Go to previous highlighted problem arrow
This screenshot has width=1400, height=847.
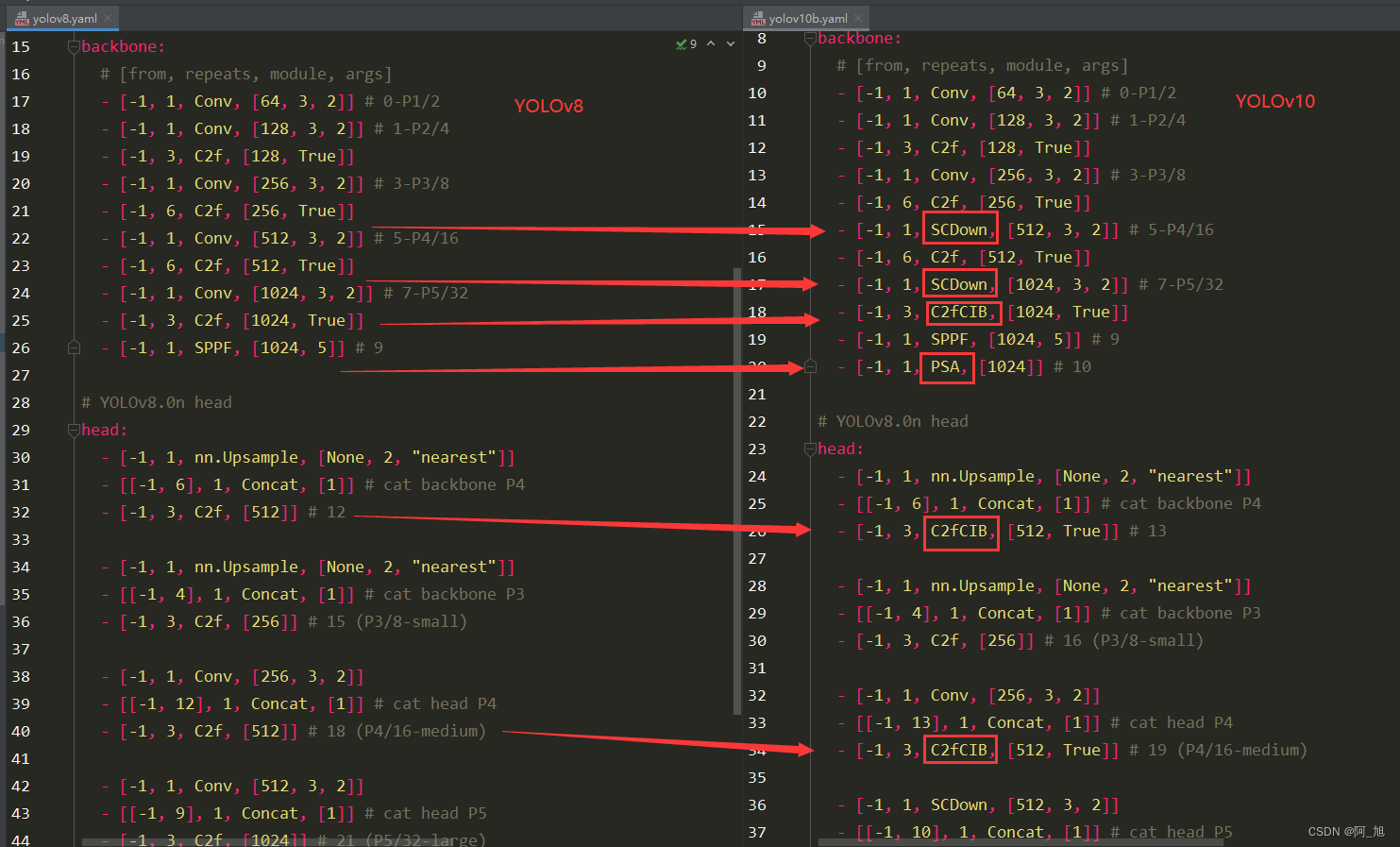click(711, 44)
